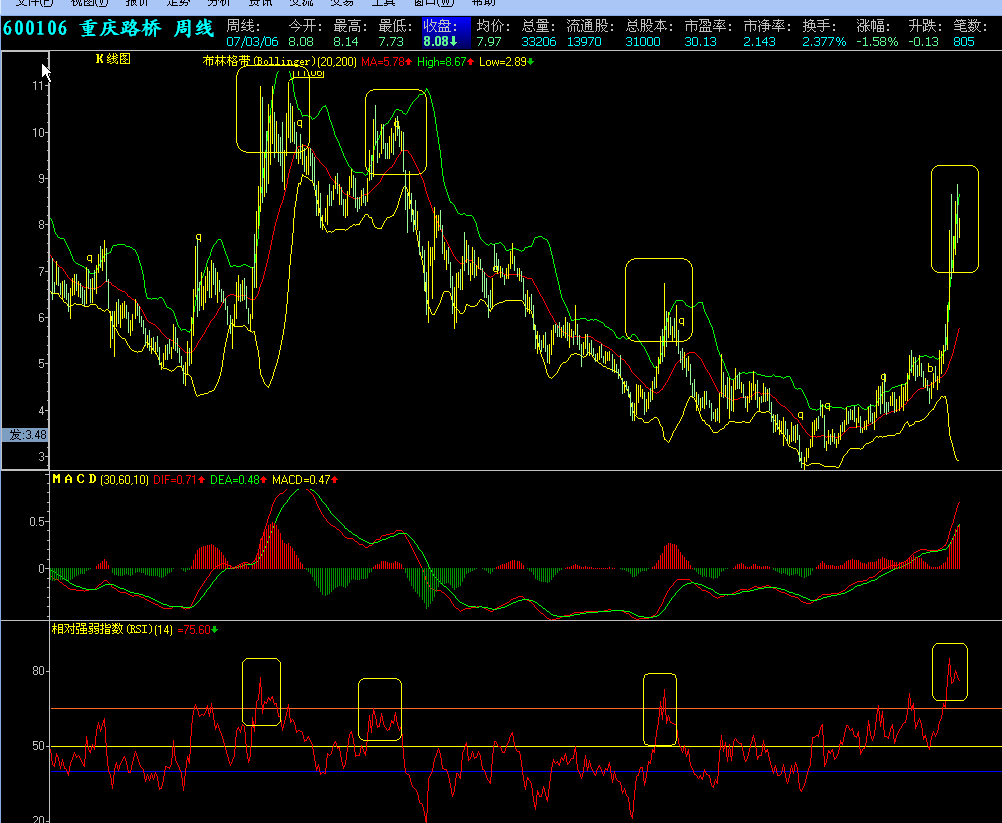Click the stock code 600106
The height and width of the screenshot is (823, 1002).
(x=35, y=29)
